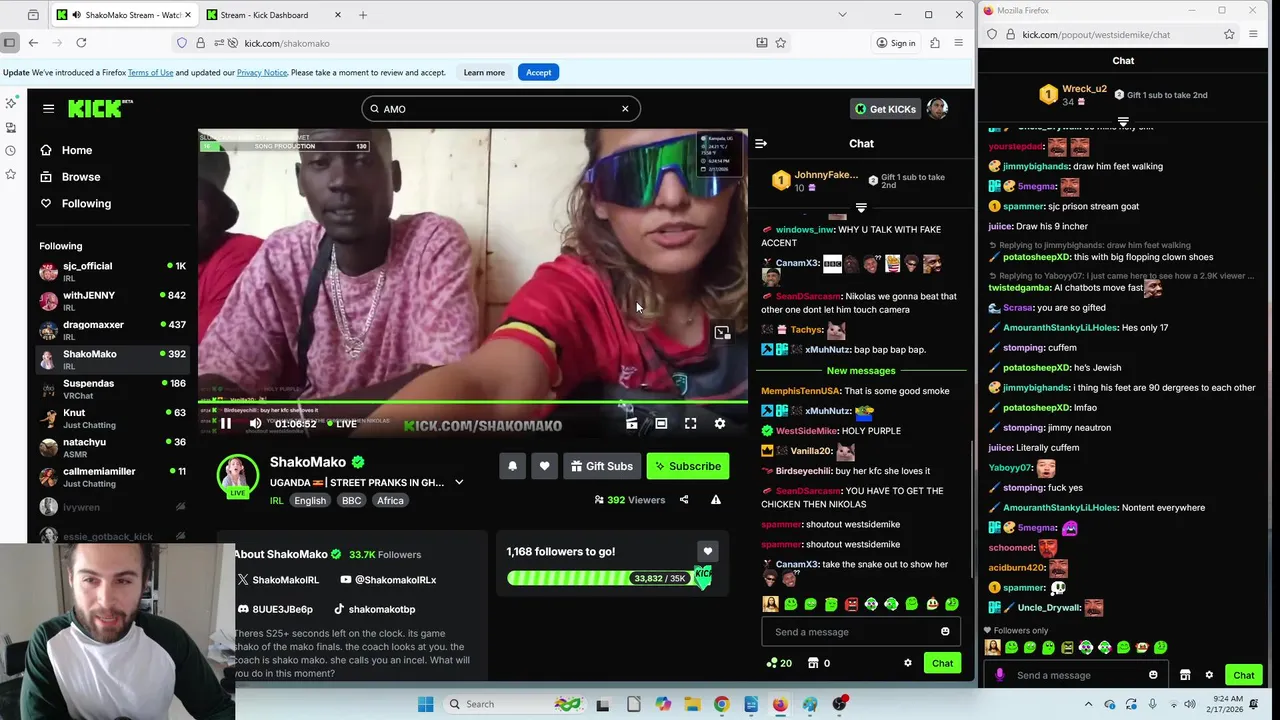The width and height of the screenshot is (1280, 720).
Task: Toggle follow heart for ShakoMako
Action: click(544, 466)
